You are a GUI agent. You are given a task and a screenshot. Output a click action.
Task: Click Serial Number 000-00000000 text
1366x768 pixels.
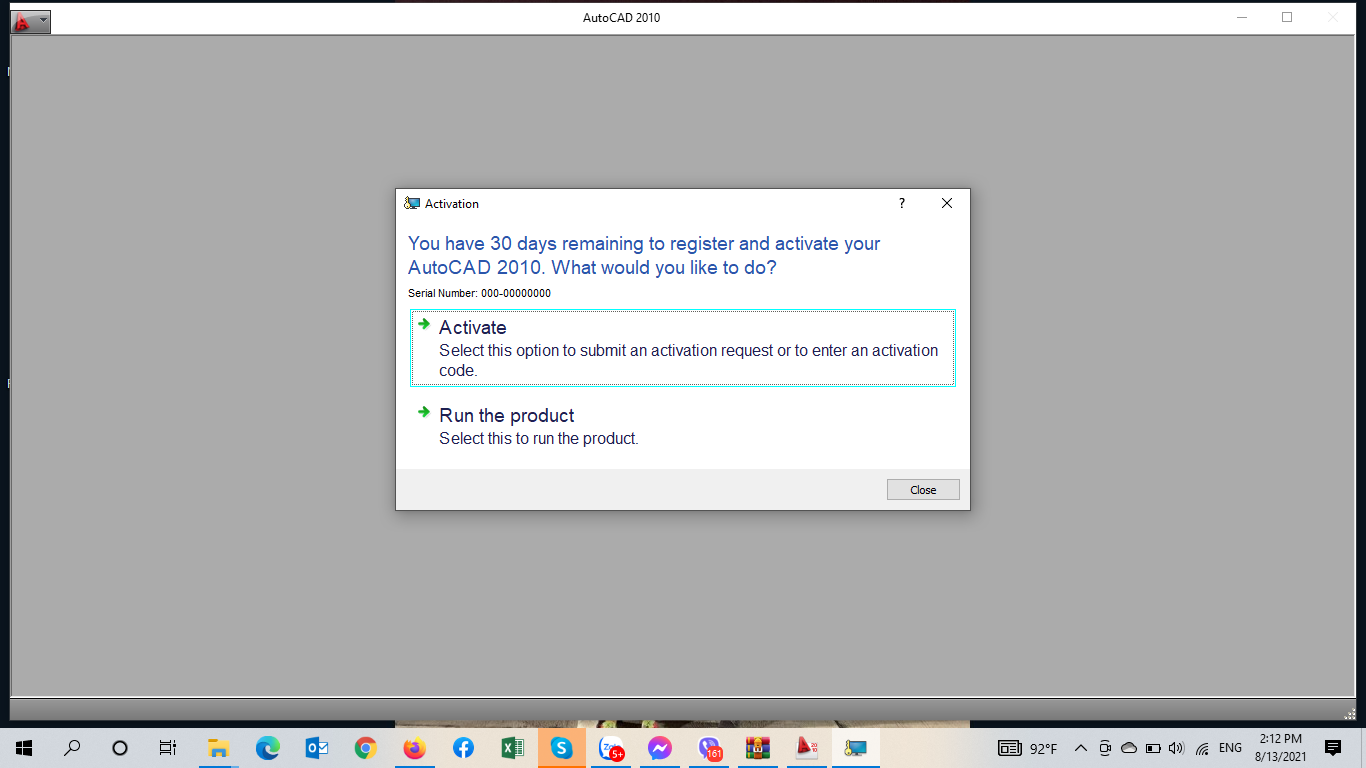click(x=479, y=293)
